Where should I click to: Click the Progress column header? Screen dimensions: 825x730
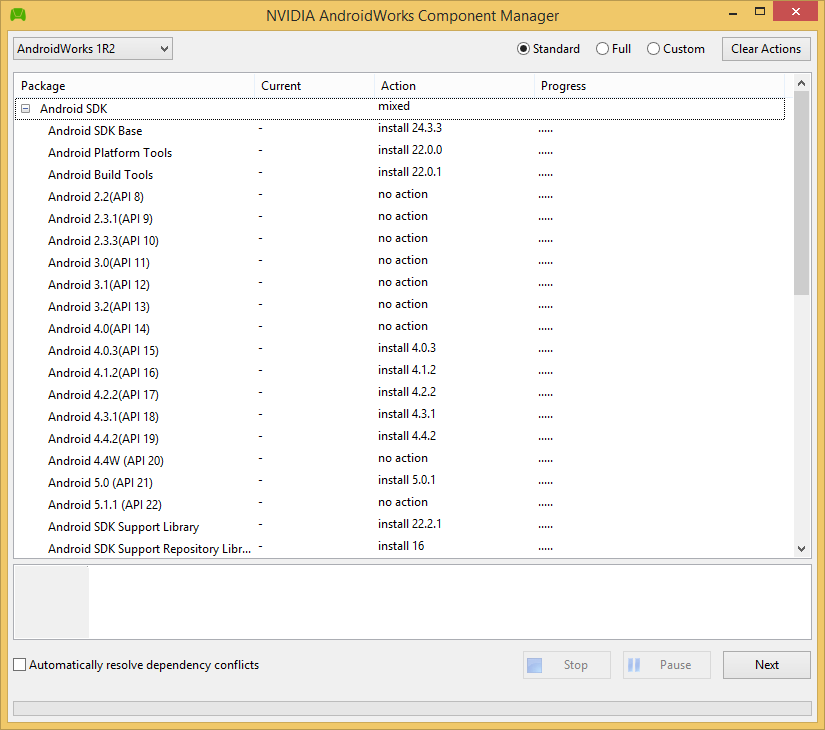660,86
